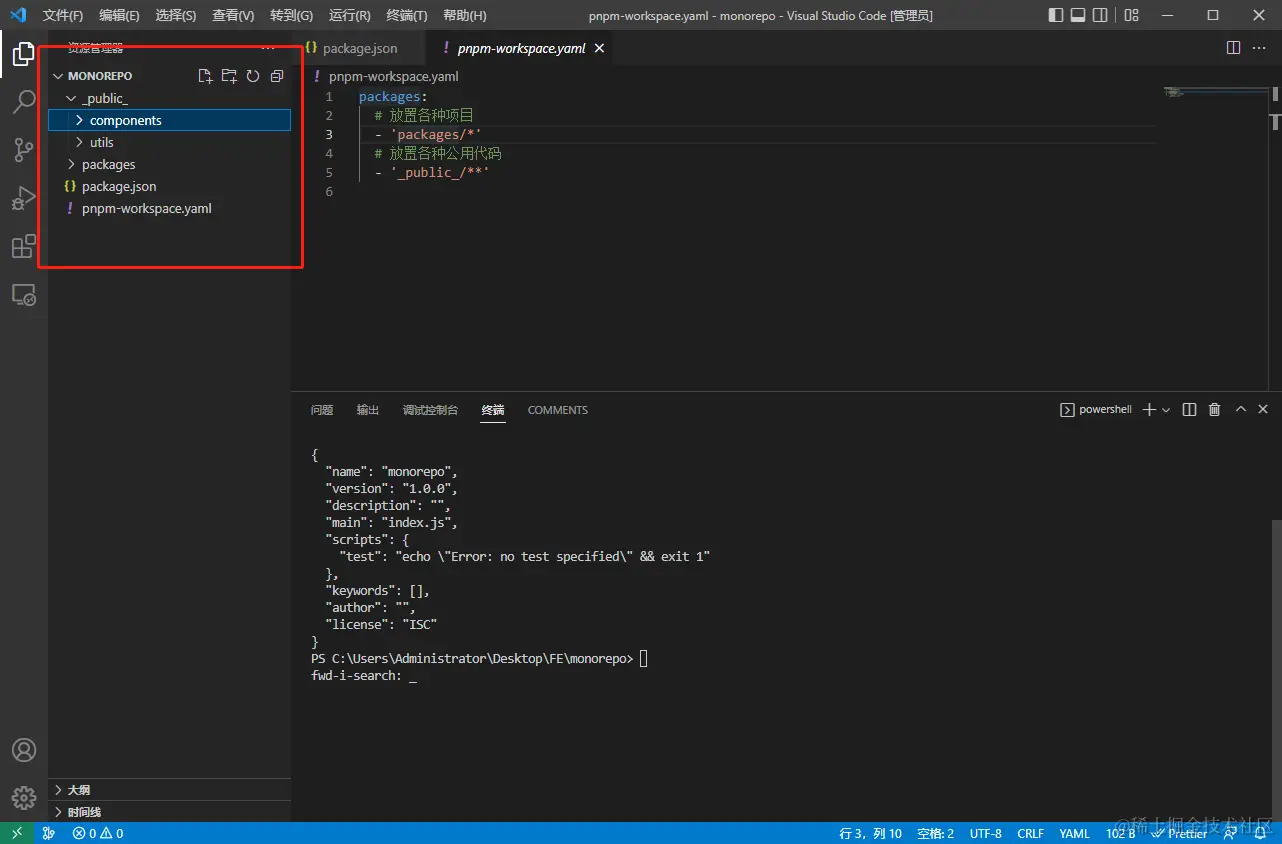This screenshot has height=844, width=1282.
Task: Open the Extensions view
Action: coord(24,246)
